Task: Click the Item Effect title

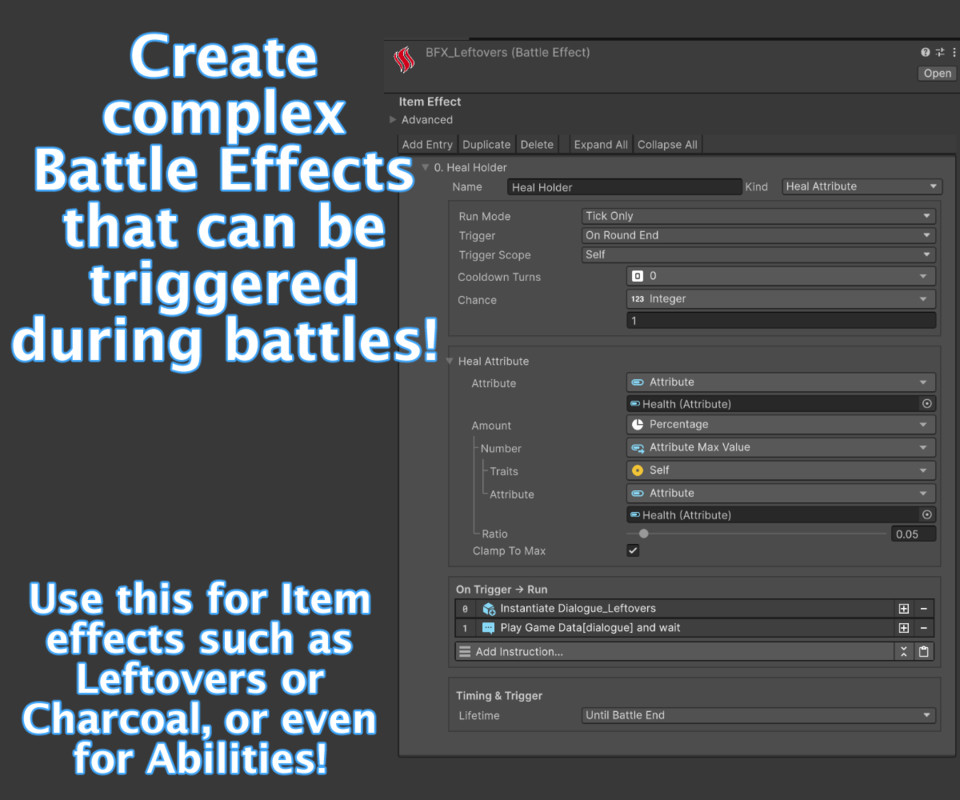Action: pyautogui.click(x=430, y=102)
